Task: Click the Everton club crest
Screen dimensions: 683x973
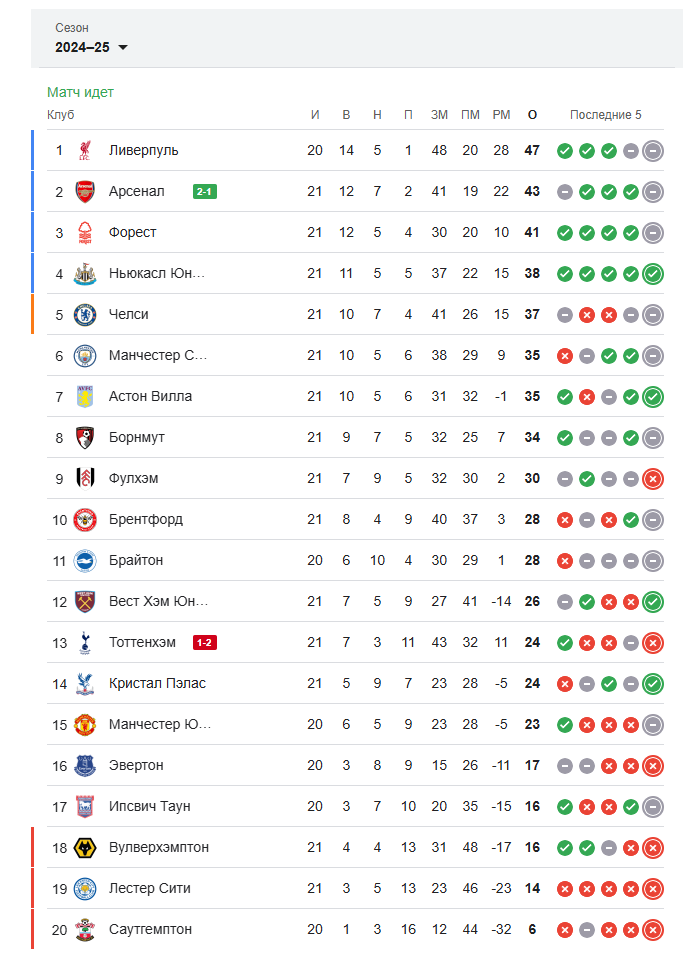Action: (85, 765)
